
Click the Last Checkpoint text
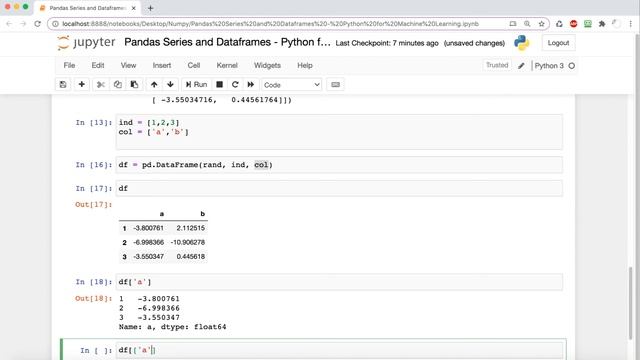coord(387,43)
